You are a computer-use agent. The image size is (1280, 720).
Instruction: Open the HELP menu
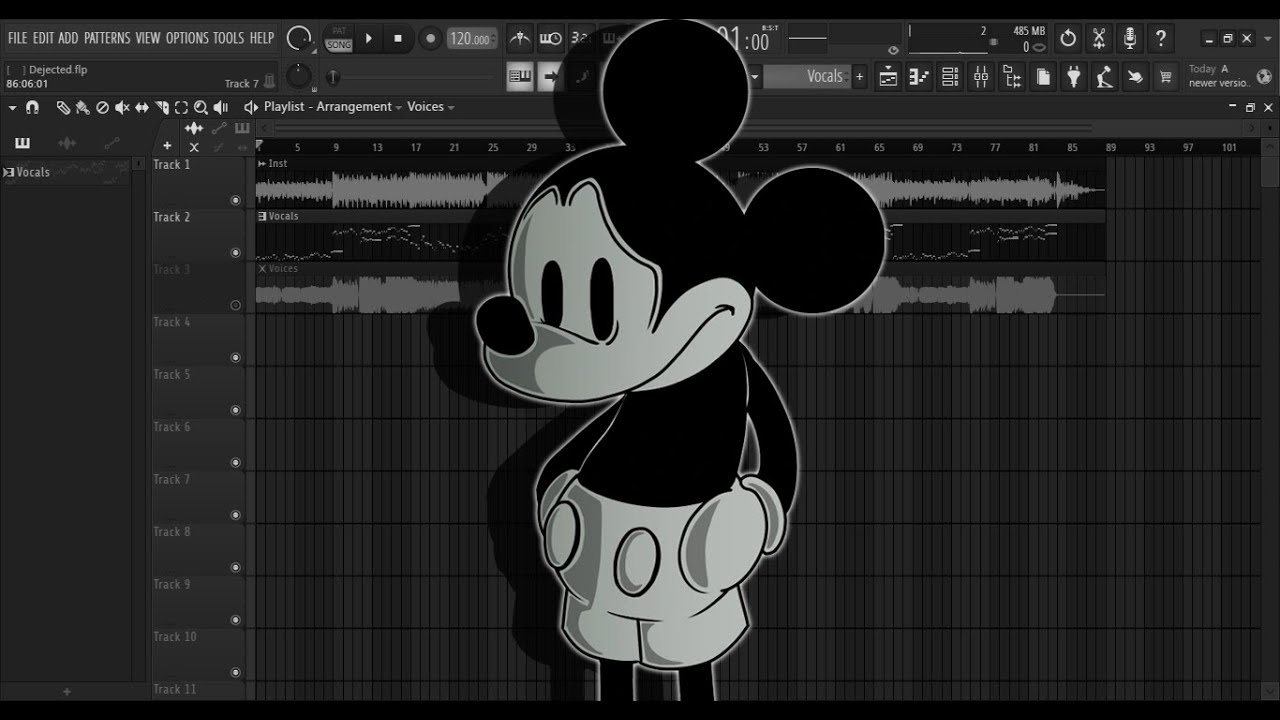point(261,38)
